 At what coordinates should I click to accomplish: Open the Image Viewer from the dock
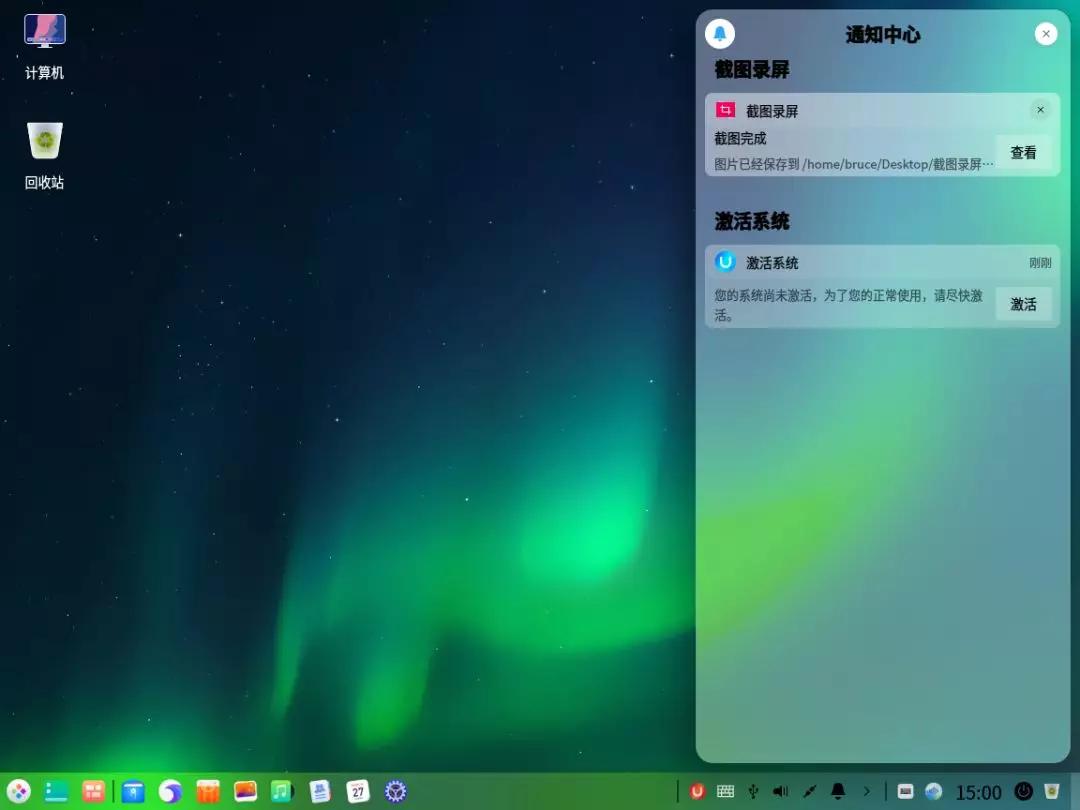(x=244, y=791)
